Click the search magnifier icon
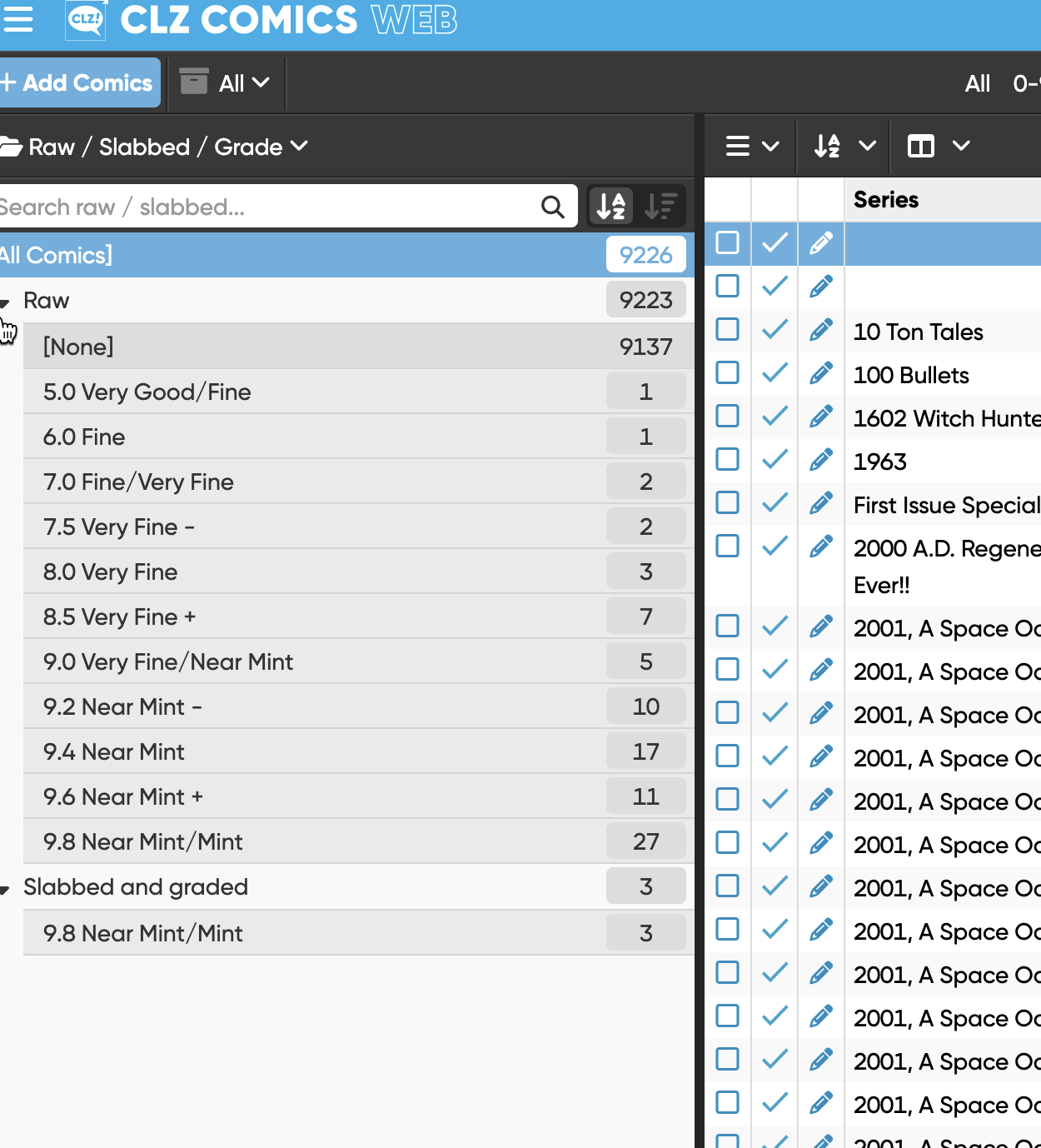The width and height of the screenshot is (1041, 1148). (552, 207)
